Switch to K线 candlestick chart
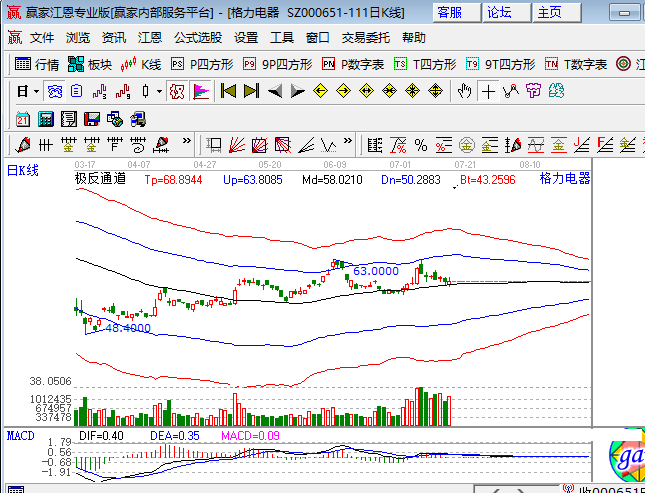The width and height of the screenshot is (645, 493). point(141,64)
